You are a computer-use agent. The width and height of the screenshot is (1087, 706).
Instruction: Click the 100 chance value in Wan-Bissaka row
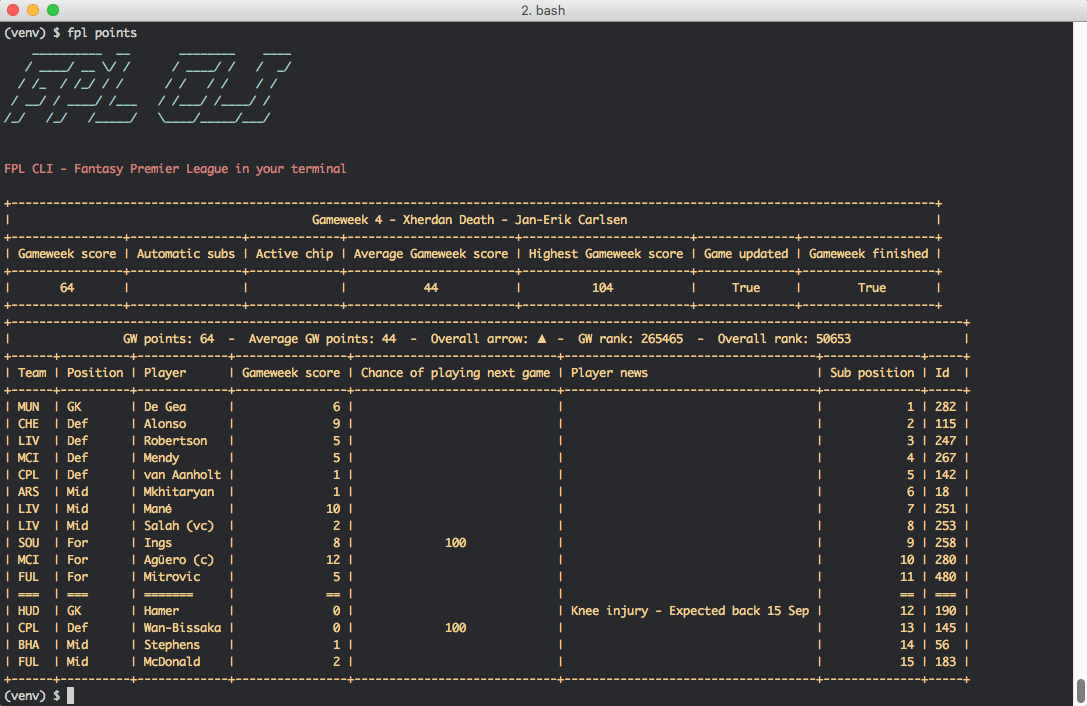coord(455,628)
